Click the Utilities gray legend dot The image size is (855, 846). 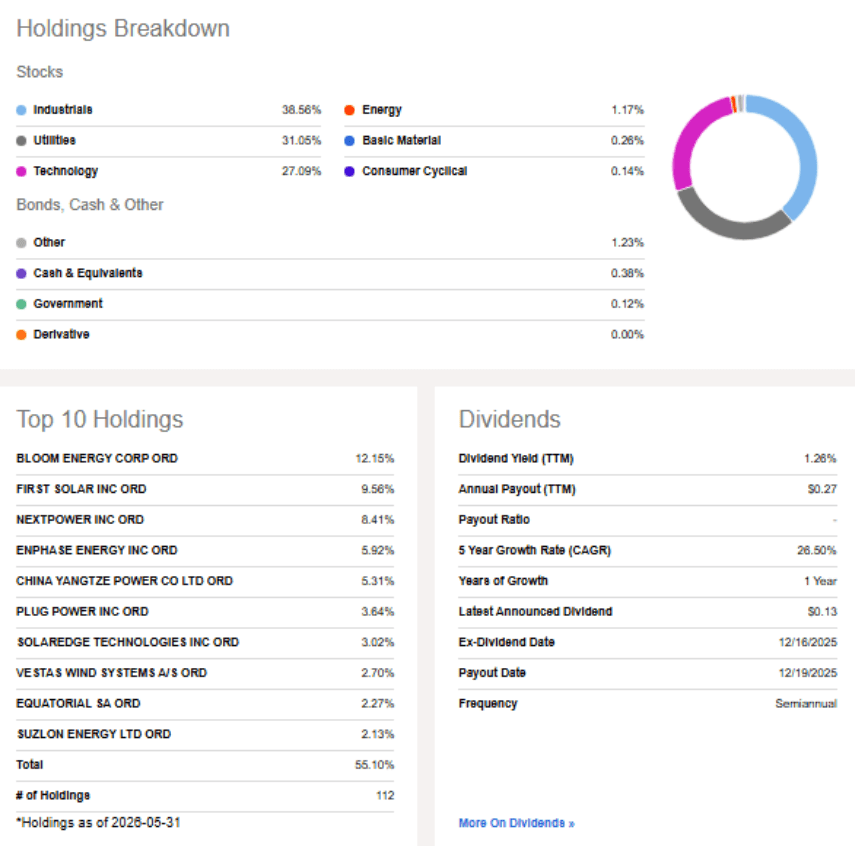pyautogui.click(x=21, y=141)
